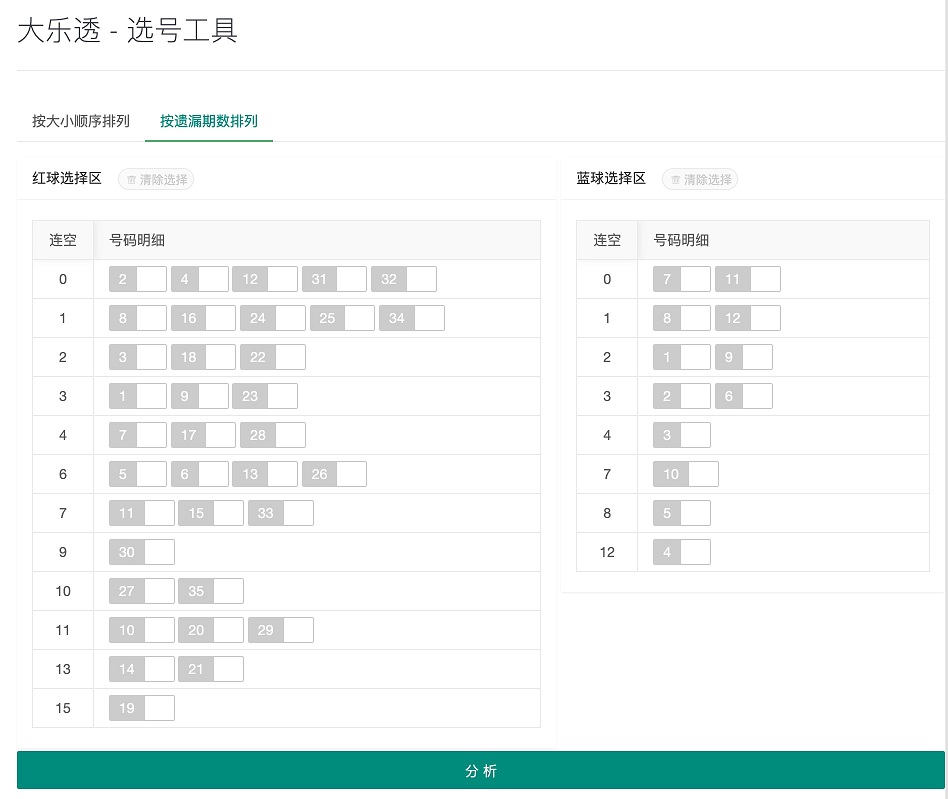Pick red ball number 5
The width and height of the screenshot is (948, 799).
[138, 474]
